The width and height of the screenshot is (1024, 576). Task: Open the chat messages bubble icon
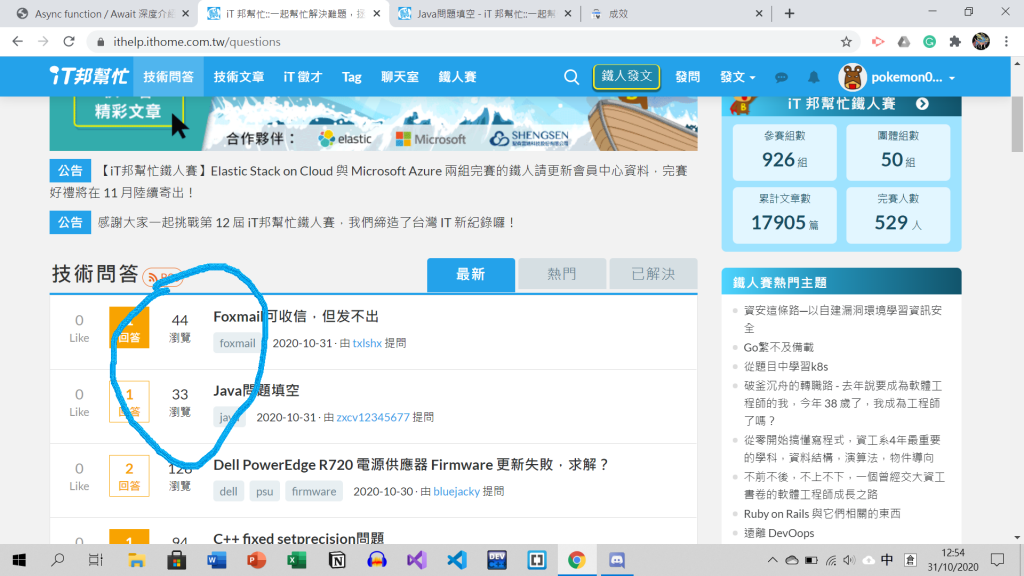tap(781, 77)
